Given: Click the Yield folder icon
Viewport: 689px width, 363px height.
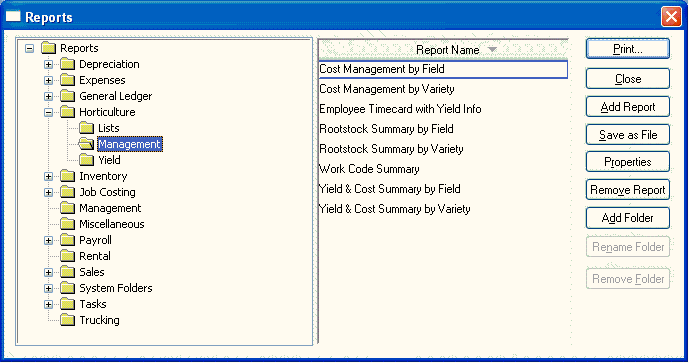Looking at the screenshot, I should [x=87, y=160].
